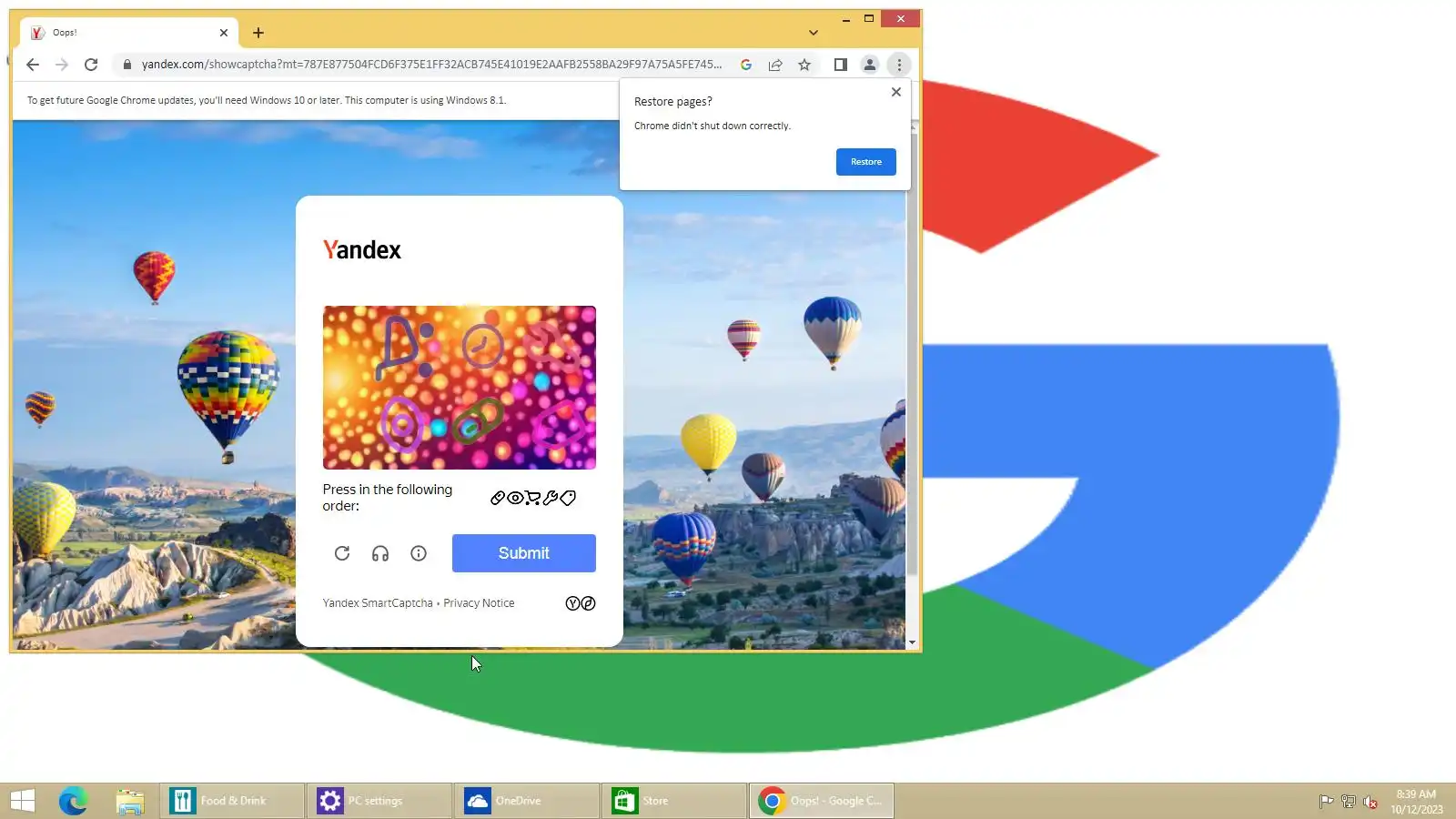1456x819 pixels.
Task: Dismiss the Restore pages popup
Action: [x=896, y=92]
